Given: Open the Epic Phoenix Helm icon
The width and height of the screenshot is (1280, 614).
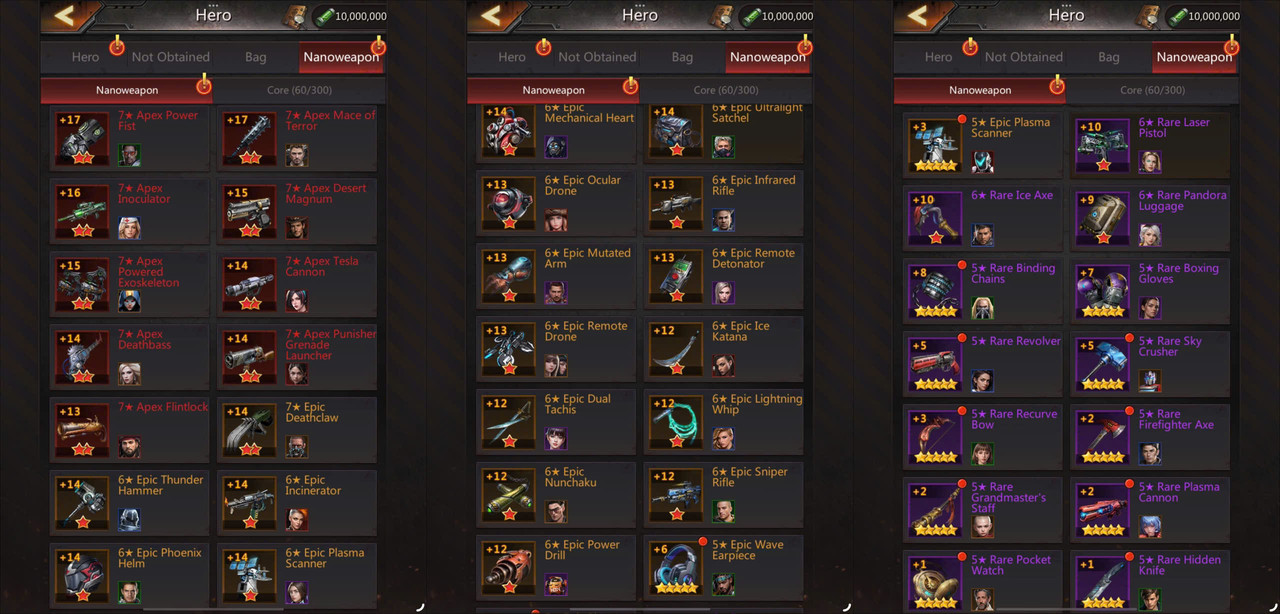Looking at the screenshot, I should [x=82, y=576].
